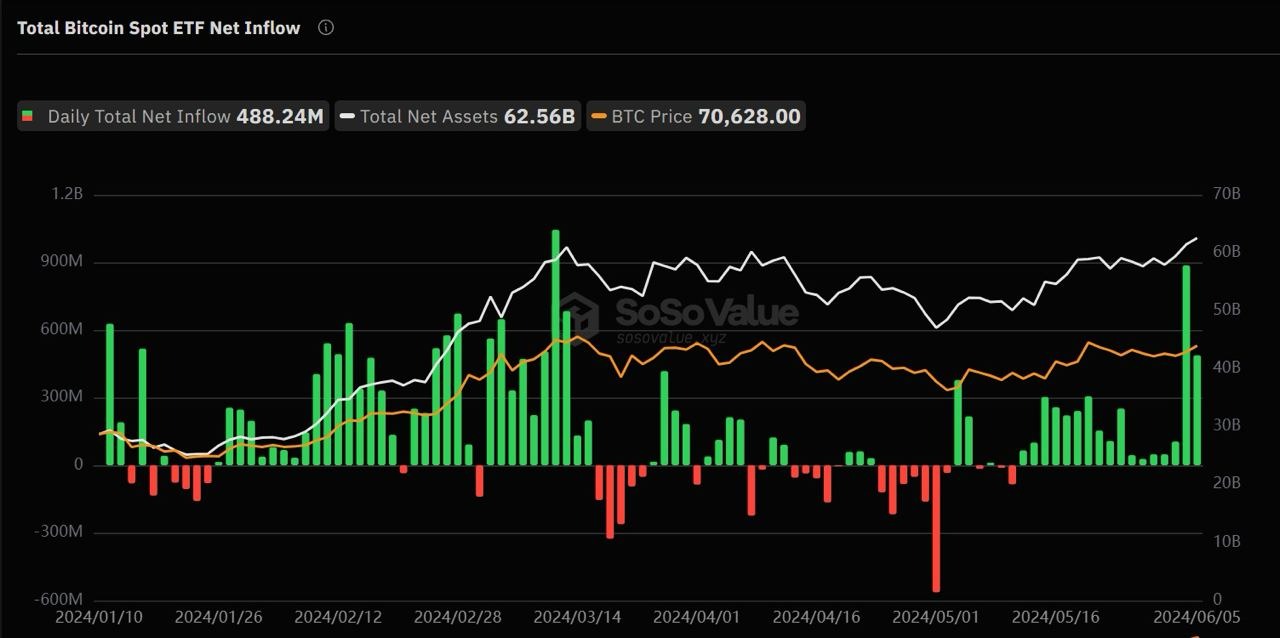Click the 300M label on left axis
Screen dimensions: 1280x638
61,397
